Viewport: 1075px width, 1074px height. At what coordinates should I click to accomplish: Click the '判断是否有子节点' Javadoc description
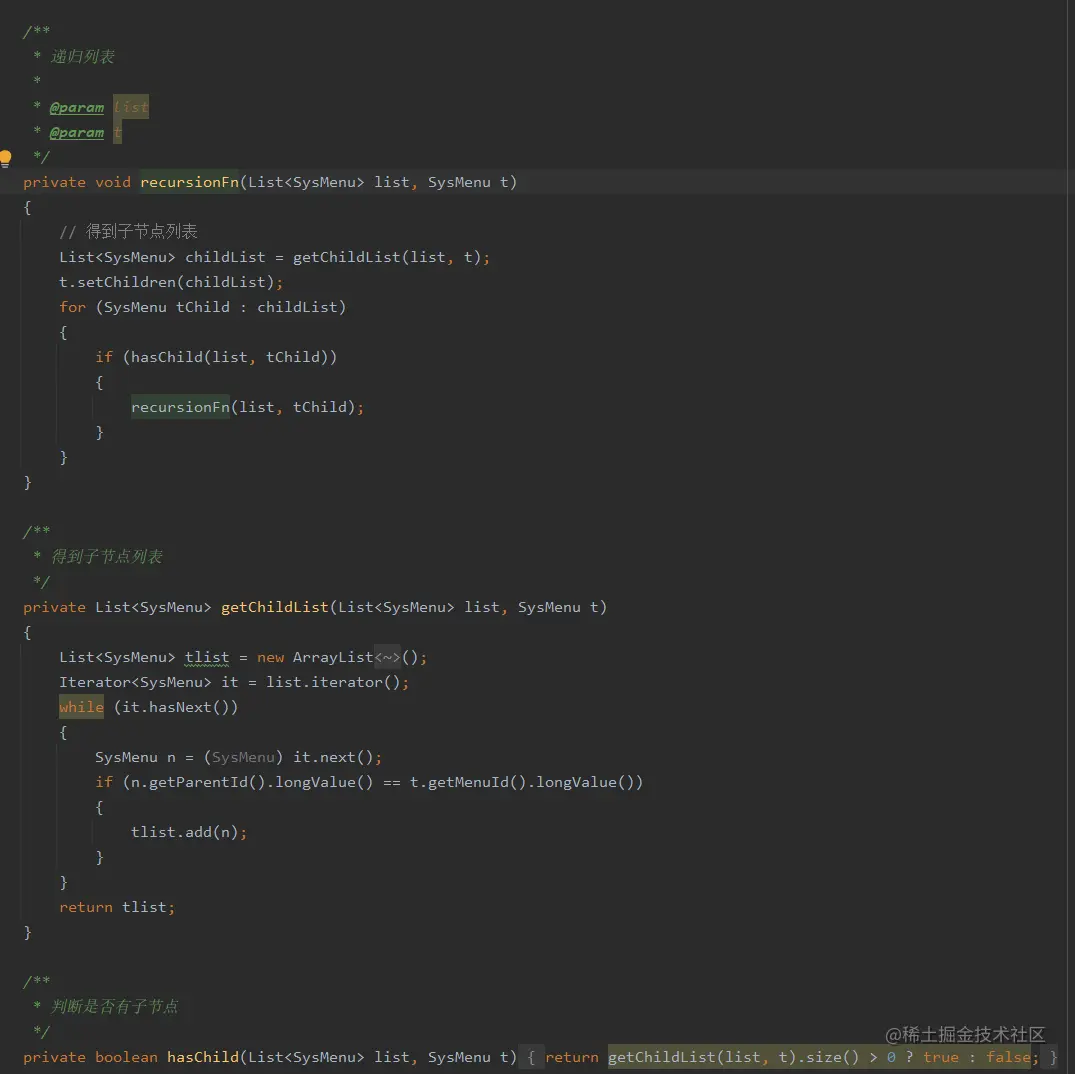114,1007
